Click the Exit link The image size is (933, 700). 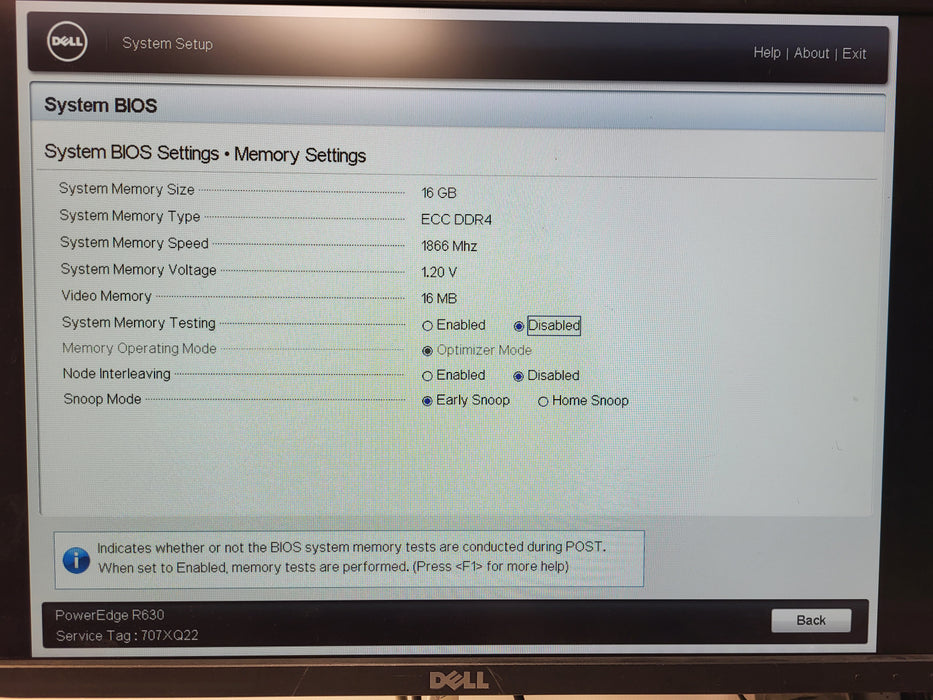point(854,54)
